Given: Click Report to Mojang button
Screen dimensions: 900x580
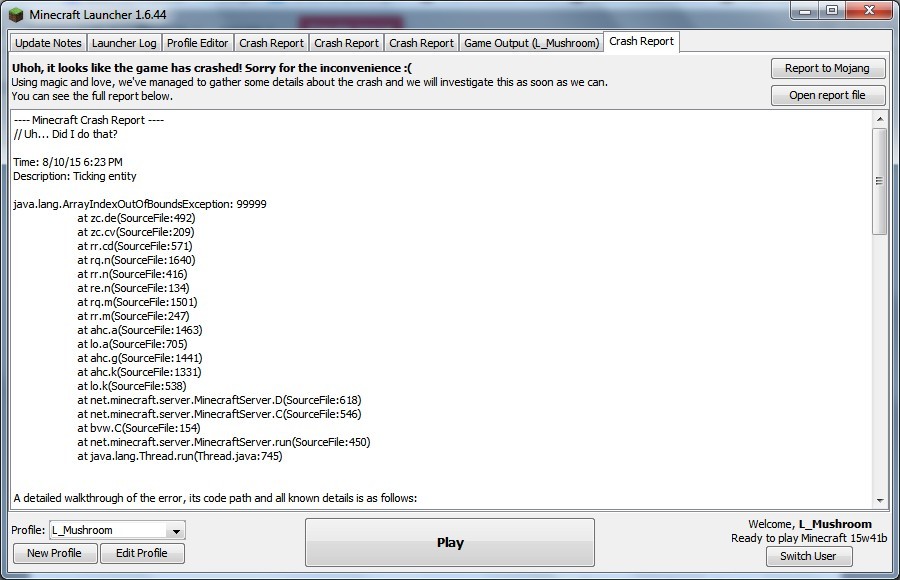Looking at the screenshot, I should [827, 68].
